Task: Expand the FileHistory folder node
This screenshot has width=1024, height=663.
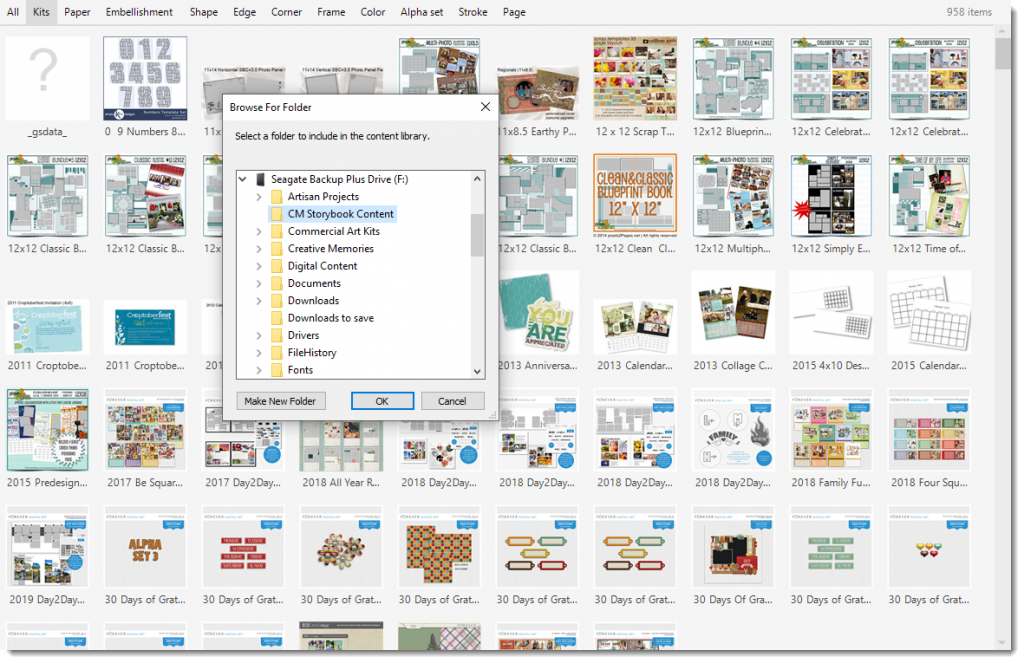Action: [x=259, y=353]
